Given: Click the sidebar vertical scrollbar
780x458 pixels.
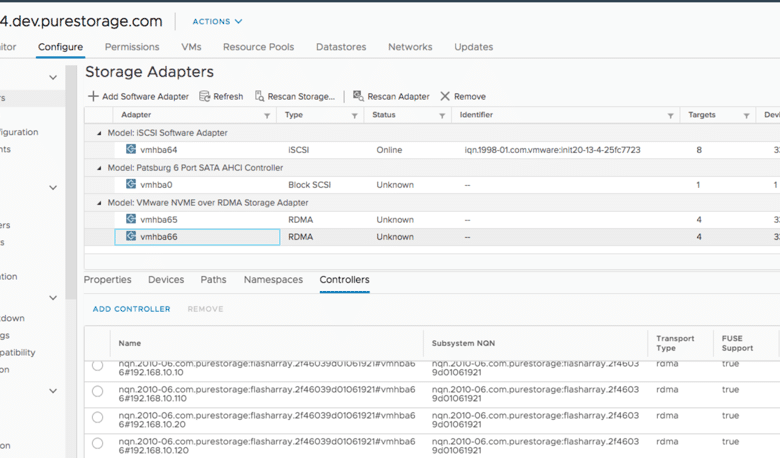Looking at the screenshot, I should [x=71, y=182].
